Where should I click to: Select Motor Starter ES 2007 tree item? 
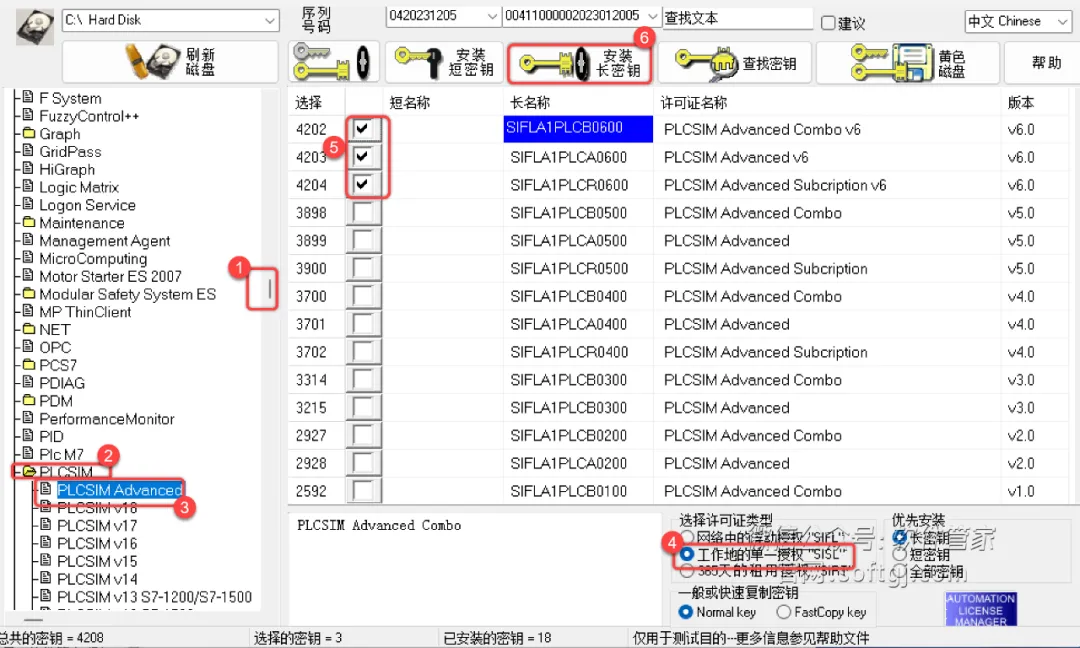coord(110,276)
